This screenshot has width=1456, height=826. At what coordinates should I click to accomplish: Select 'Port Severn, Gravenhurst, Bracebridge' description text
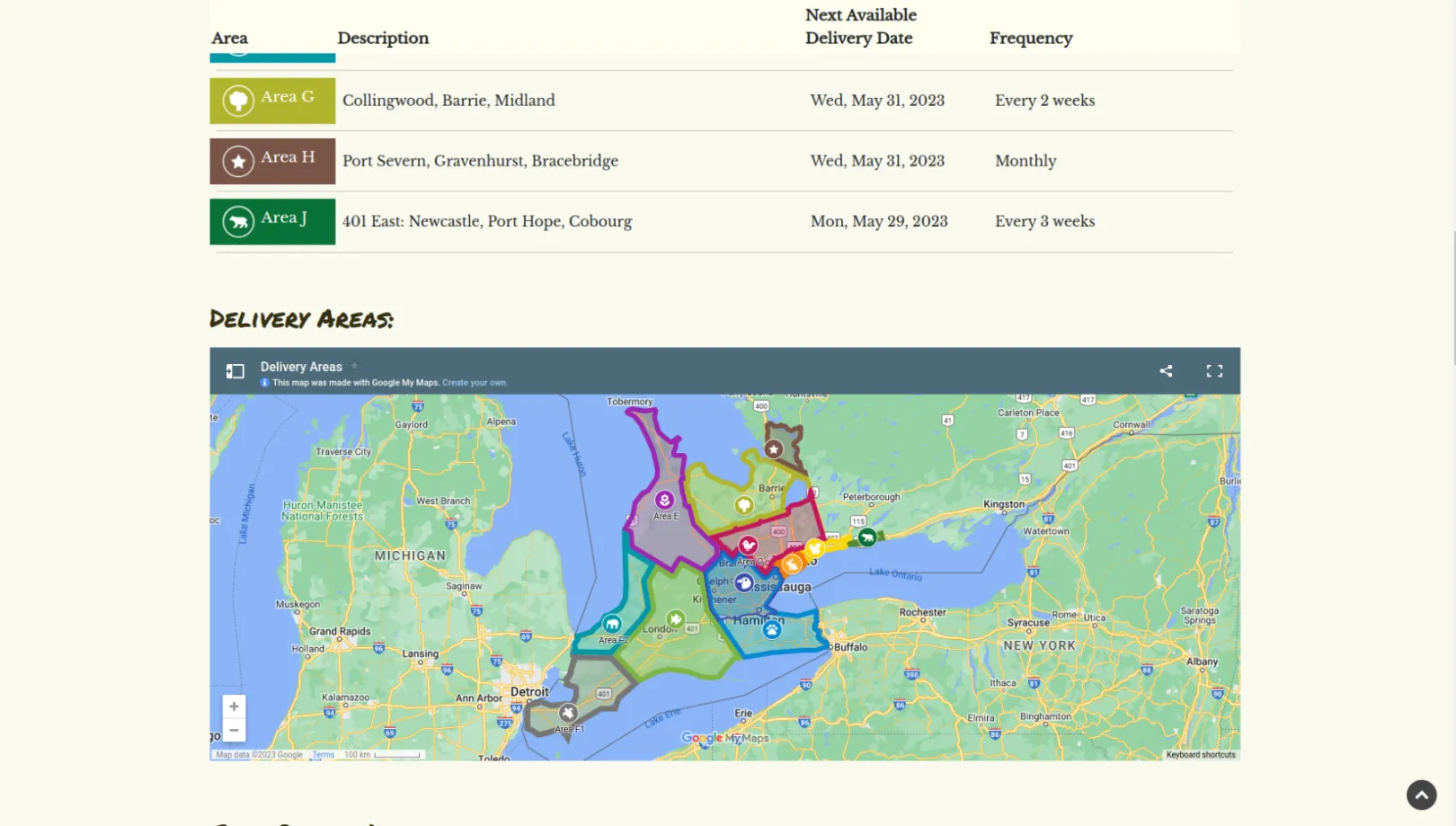click(x=480, y=161)
